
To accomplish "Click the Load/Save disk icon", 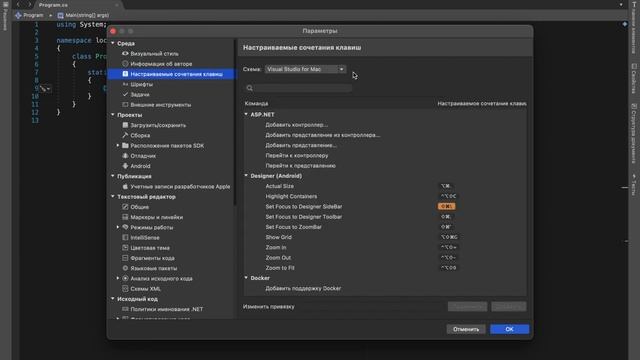I will click(125, 125).
